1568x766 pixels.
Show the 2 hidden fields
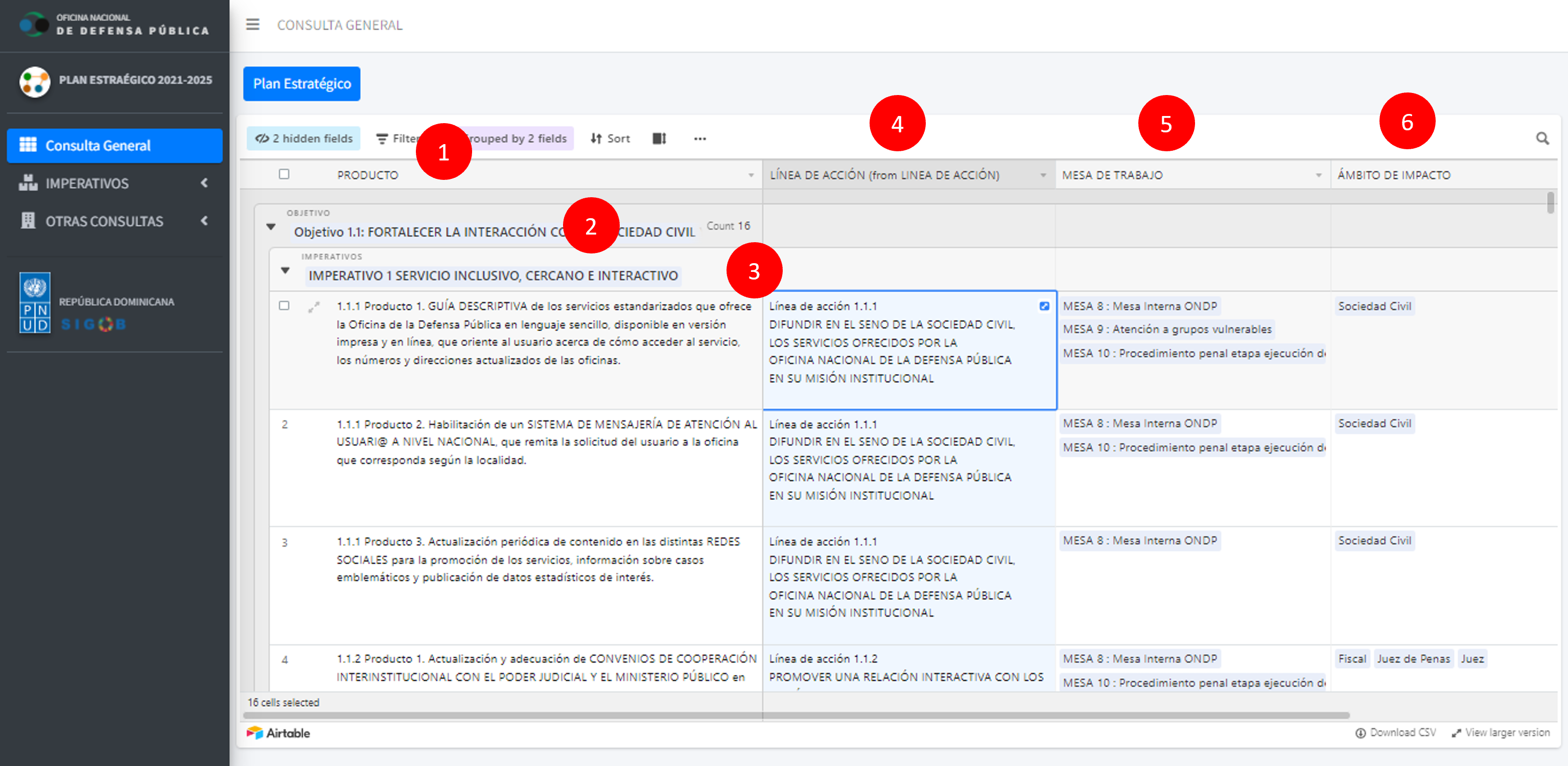(x=303, y=138)
